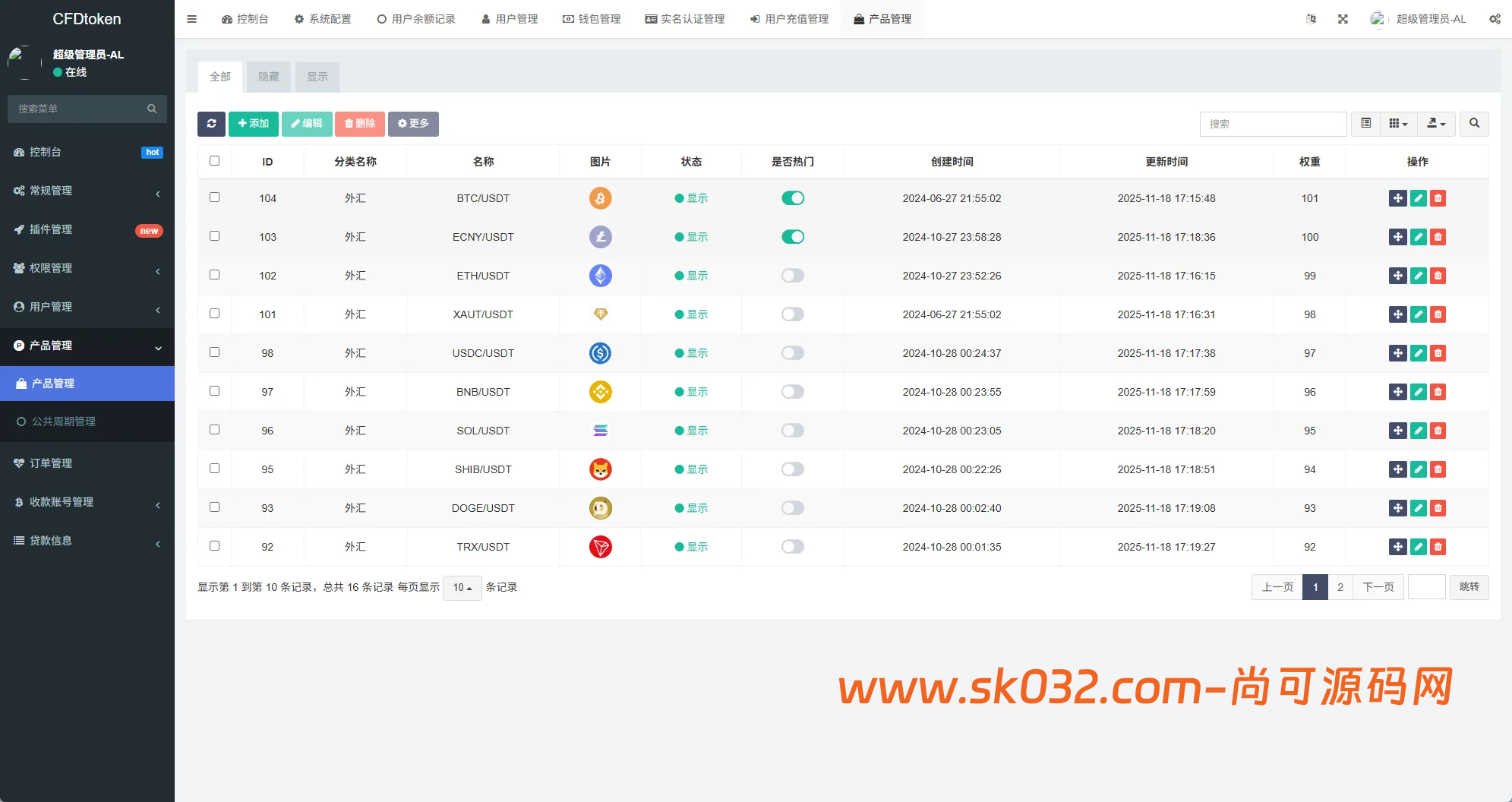
Task: Click the Ethereum coin image
Action: coord(600,276)
